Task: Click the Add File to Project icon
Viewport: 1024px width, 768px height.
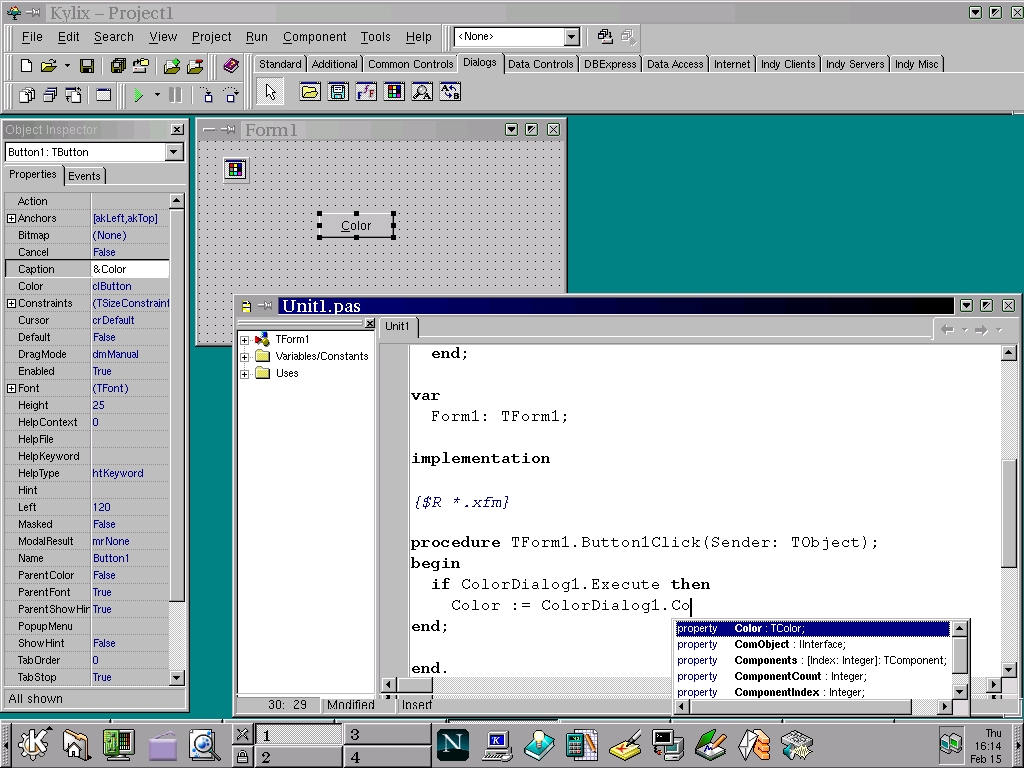Action: (x=172, y=65)
